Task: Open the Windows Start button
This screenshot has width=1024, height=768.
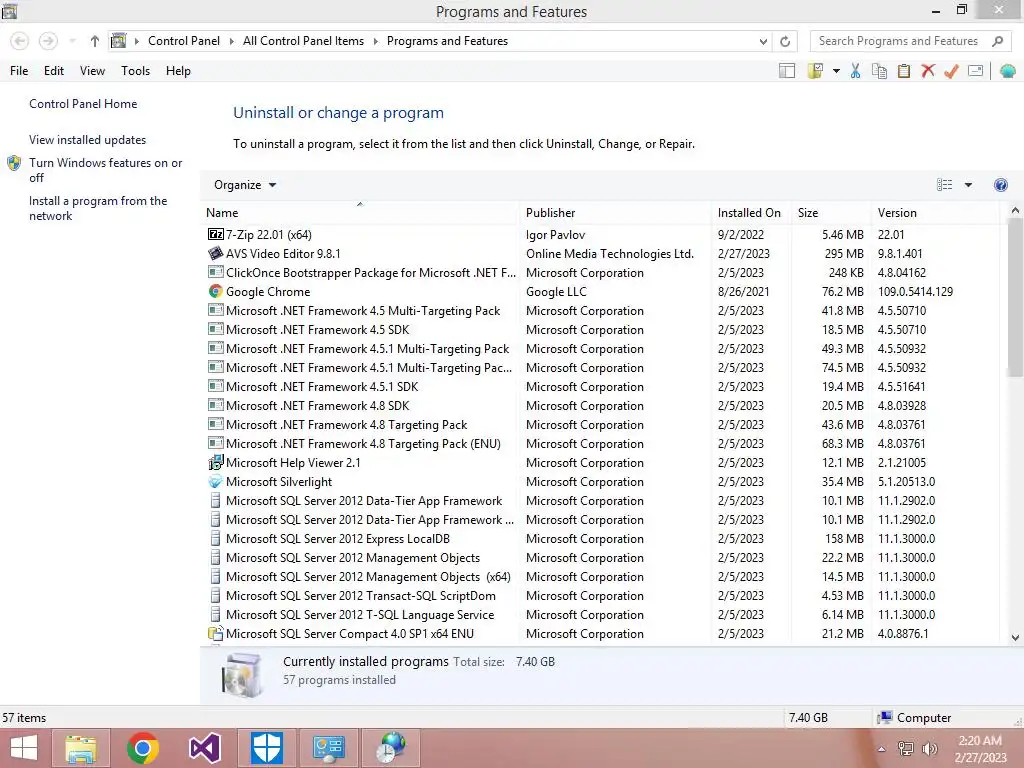Action: point(24,748)
